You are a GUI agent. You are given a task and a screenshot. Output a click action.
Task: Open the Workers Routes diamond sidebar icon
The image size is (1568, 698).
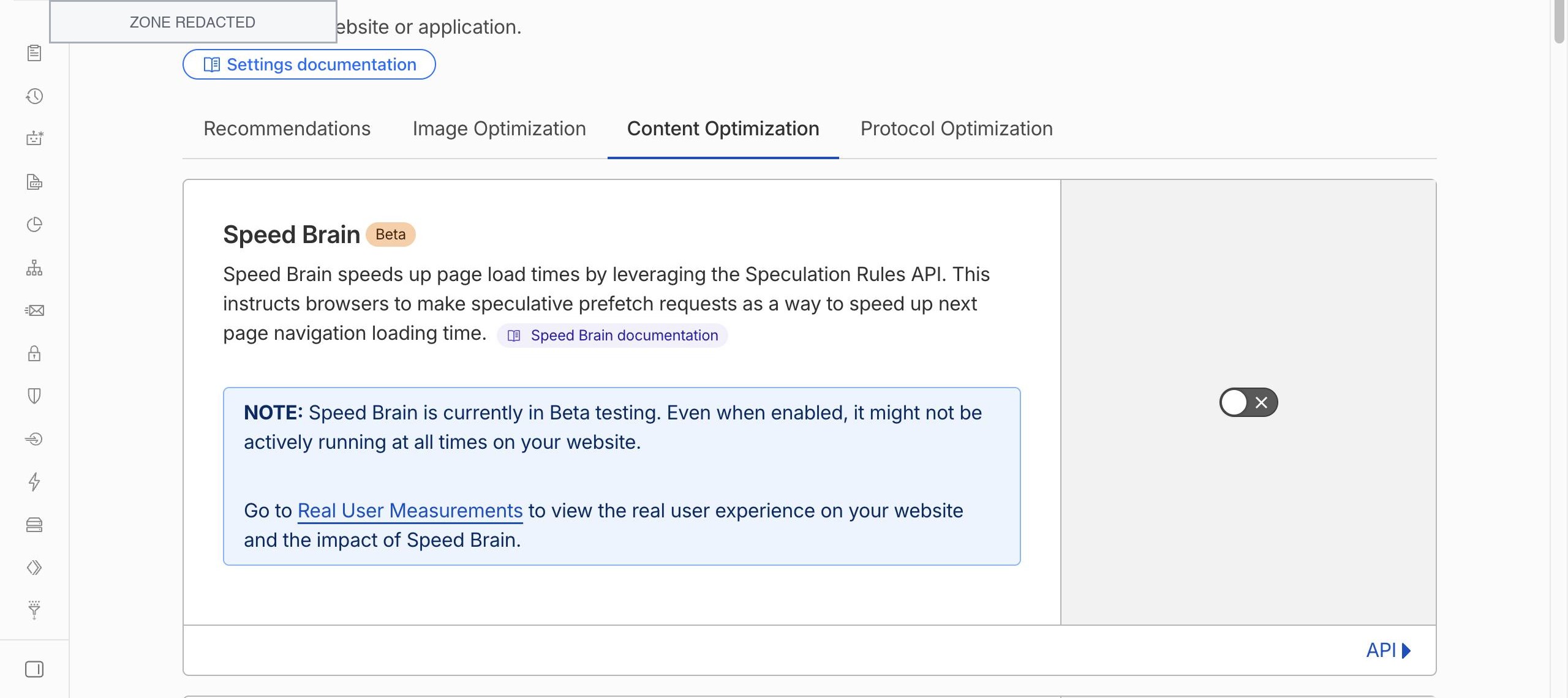[x=34, y=568]
